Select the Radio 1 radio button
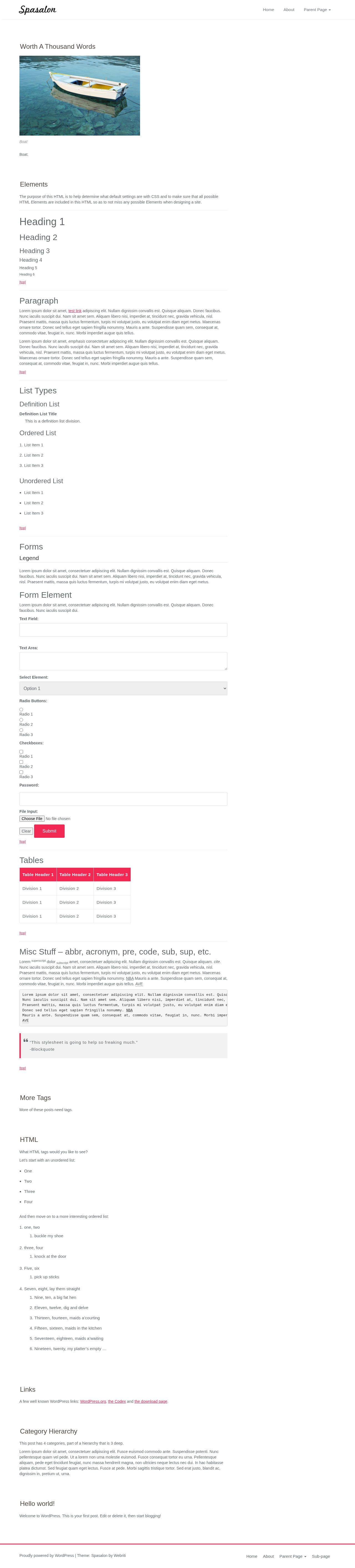 (x=21, y=710)
